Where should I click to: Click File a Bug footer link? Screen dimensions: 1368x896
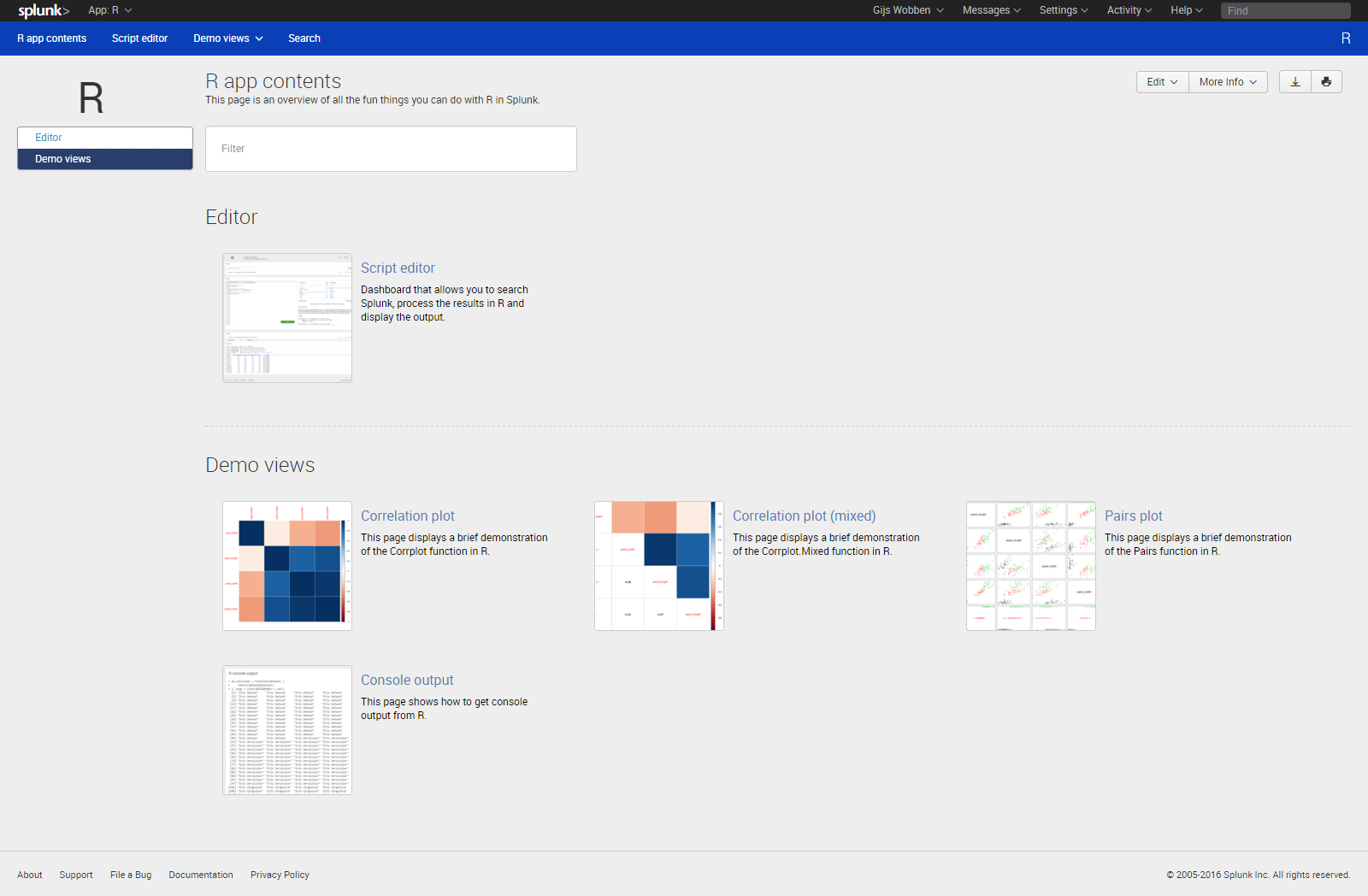pyautogui.click(x=131, y=875)
